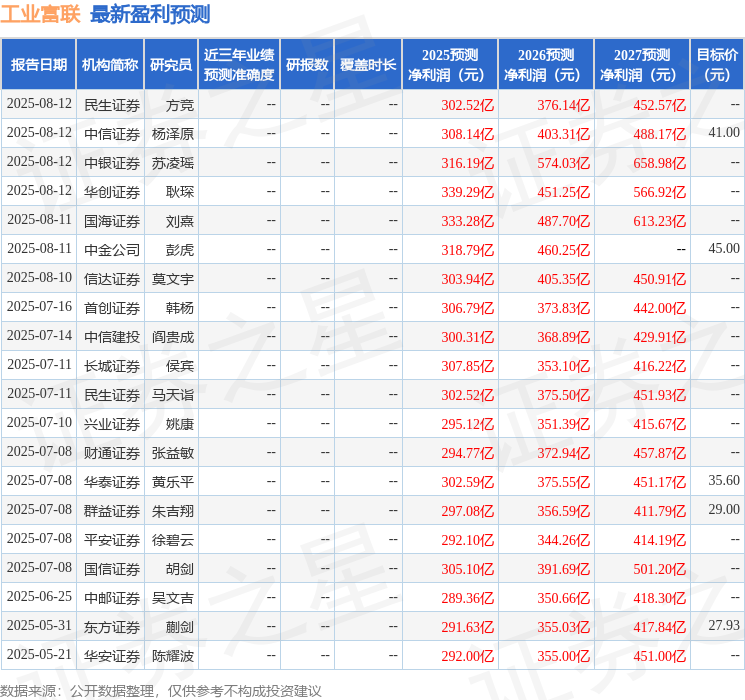Click the 658.98亿 profit value
This screenshot has width=745, height=700.
pyautogui.click(x=659, y=163)
